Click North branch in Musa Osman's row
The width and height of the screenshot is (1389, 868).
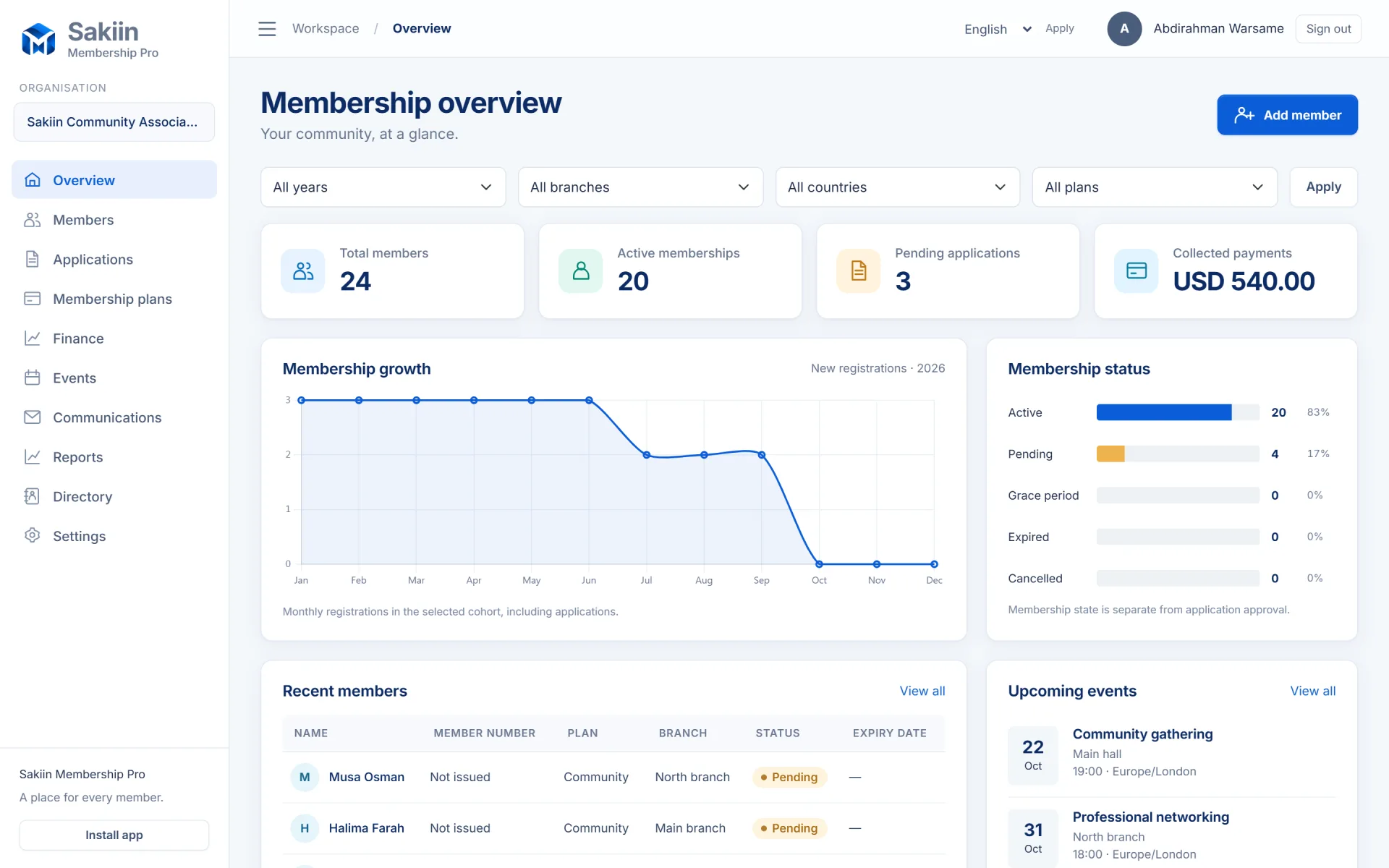[x=692, y=777]
